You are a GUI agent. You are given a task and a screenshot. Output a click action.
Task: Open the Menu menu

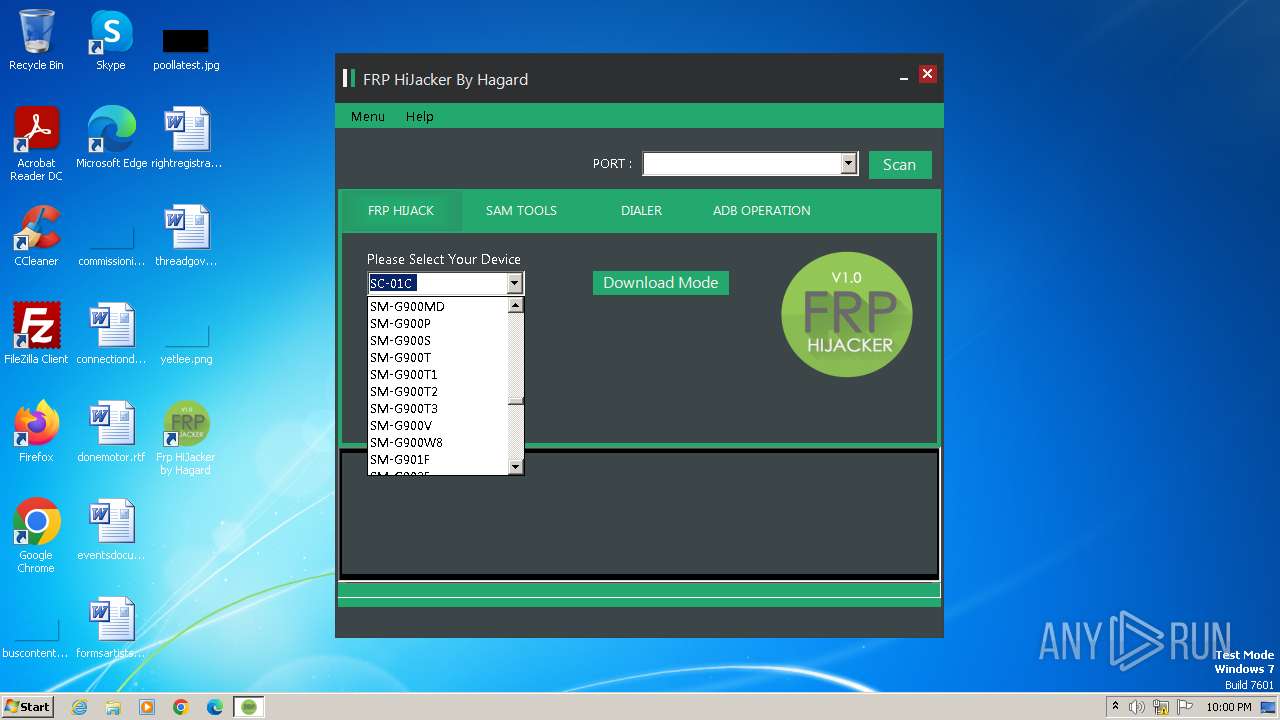coord(367,116)
